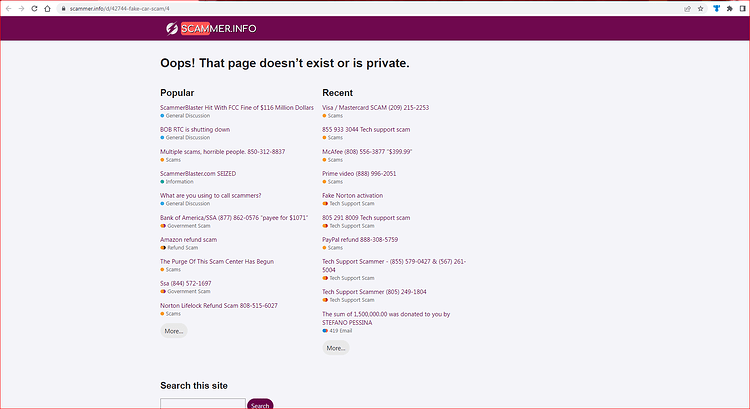Image resolution: width=750 pixels, height=409 pixels.
Task: Click Information category under ScammerBlaster.com SEIZED
Action: click(x=177, y=182)
